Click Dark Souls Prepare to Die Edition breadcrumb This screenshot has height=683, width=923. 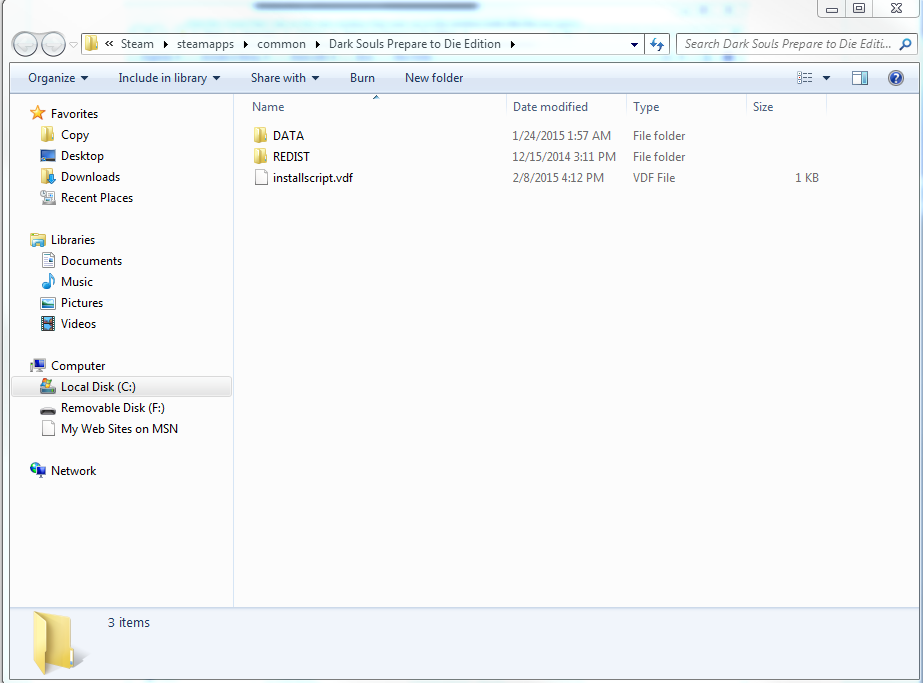[x=415, y=44]
